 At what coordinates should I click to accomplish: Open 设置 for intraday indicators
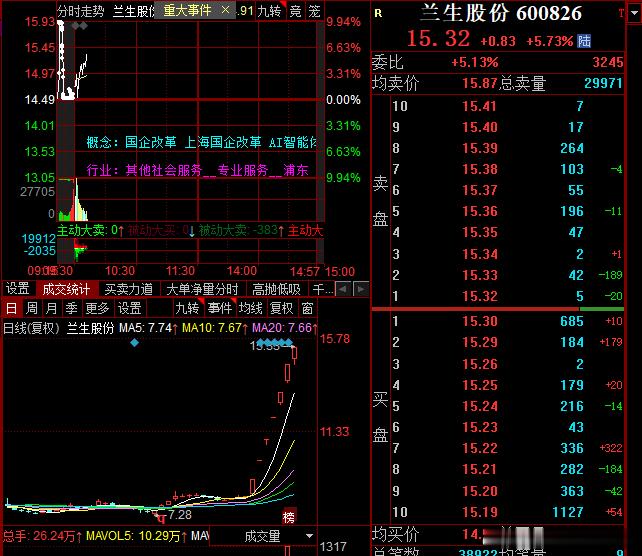[18, 289]
